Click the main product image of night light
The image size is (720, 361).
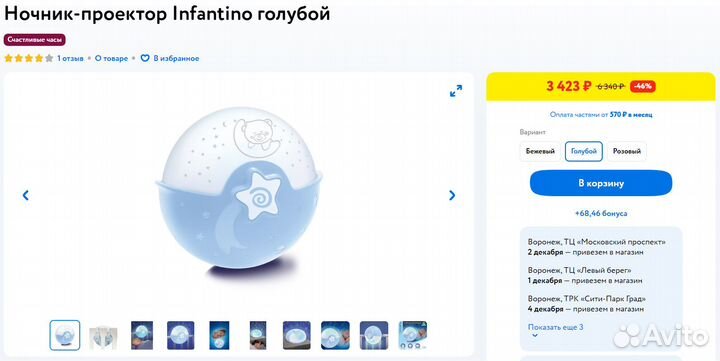pos(239,193)
